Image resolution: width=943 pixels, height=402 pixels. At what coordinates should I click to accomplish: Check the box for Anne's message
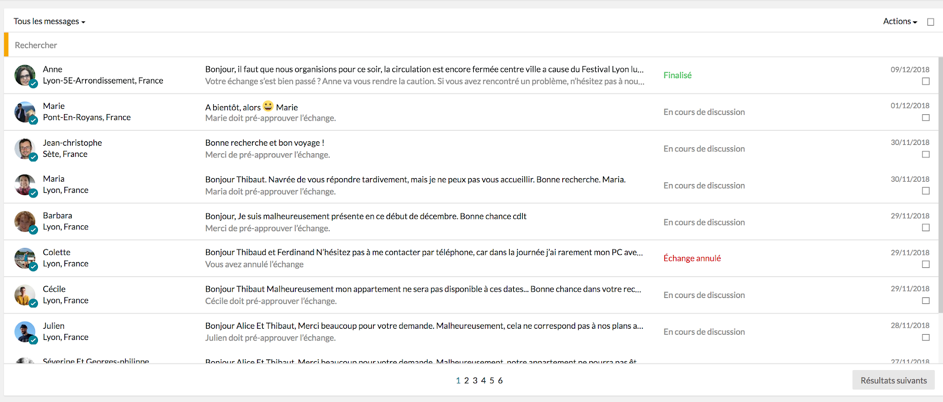[x=925, y=82]
